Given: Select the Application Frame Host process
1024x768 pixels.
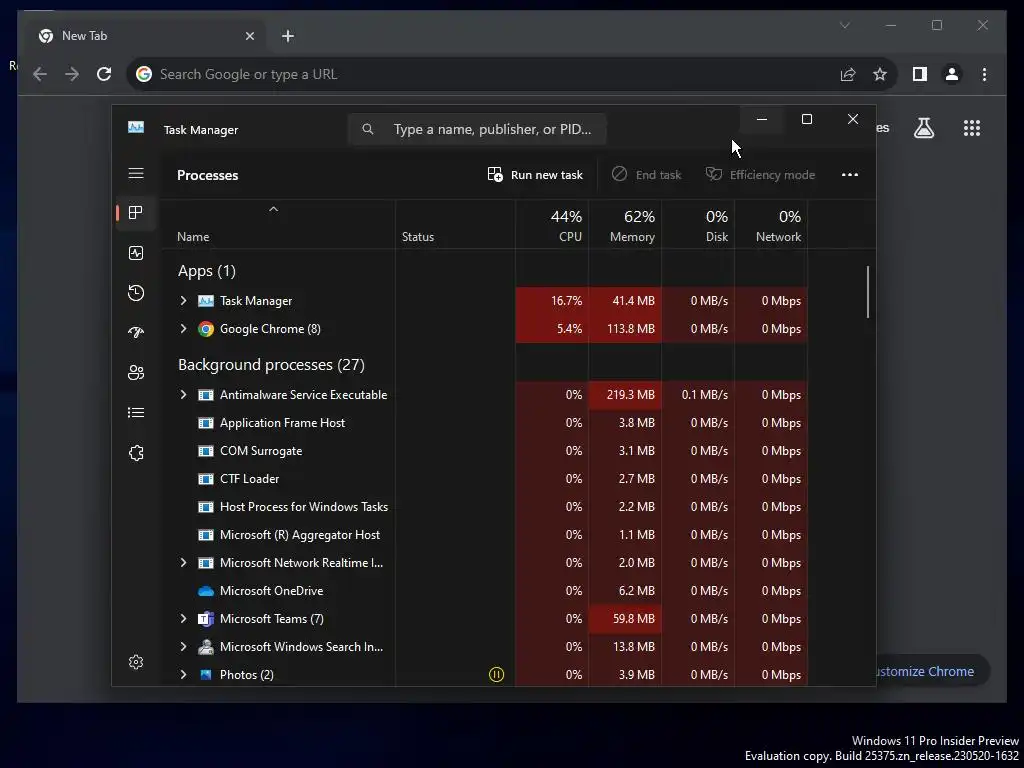Looking at the screenshot, I should click(x=484, y=423).
